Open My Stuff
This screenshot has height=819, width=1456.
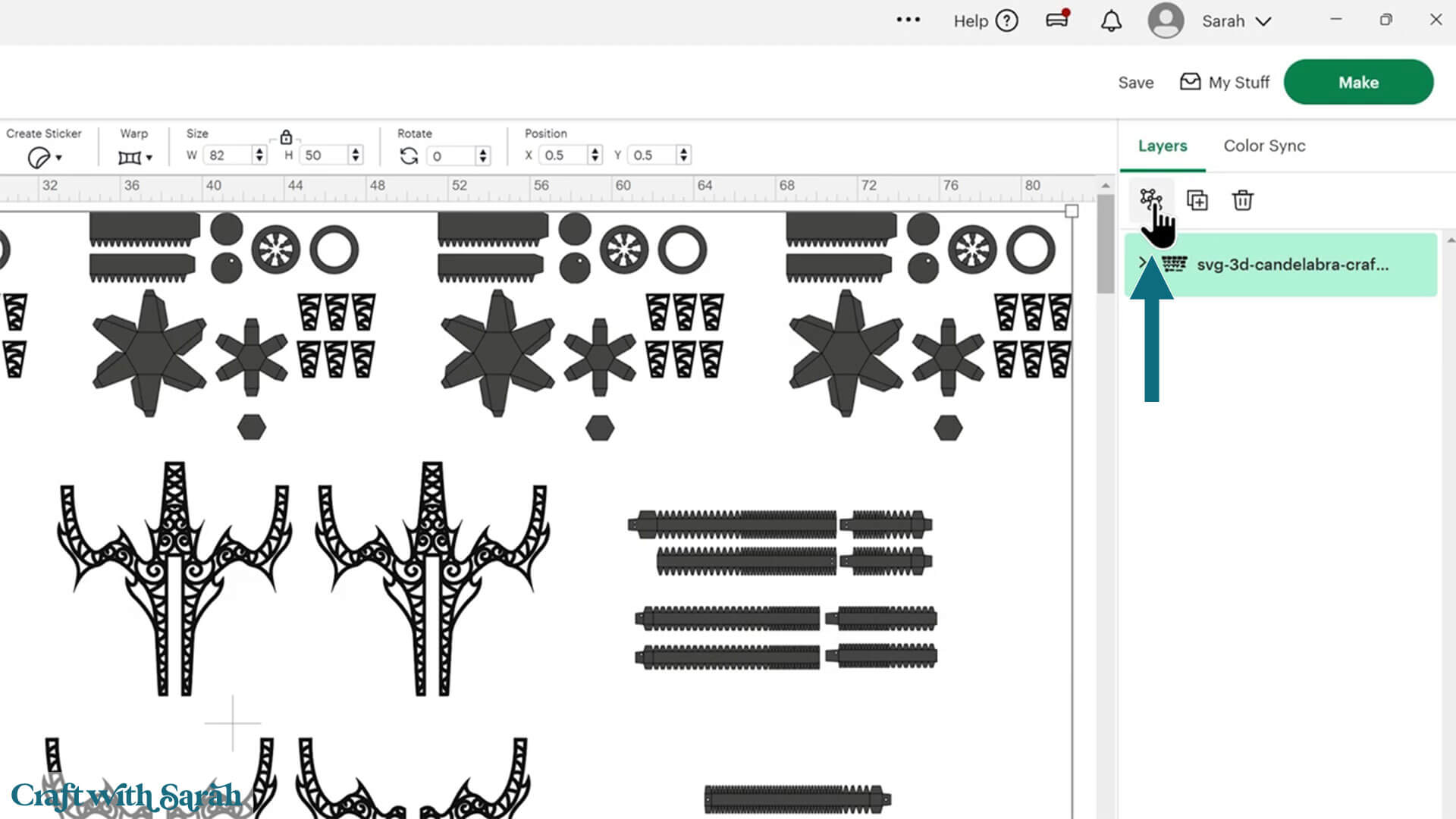tap(1224, 82)
